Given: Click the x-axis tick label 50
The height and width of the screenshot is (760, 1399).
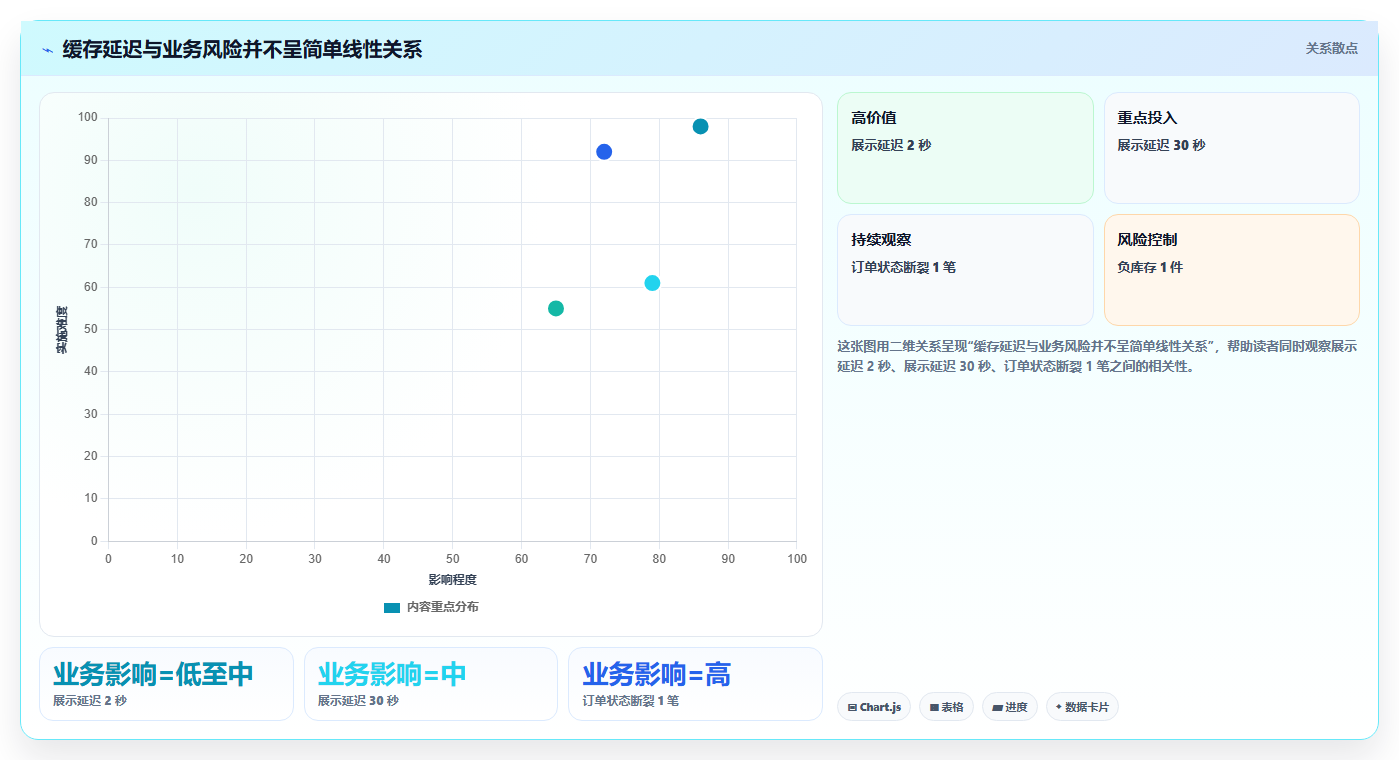Looking at the screenshot, I should (452, 559).
